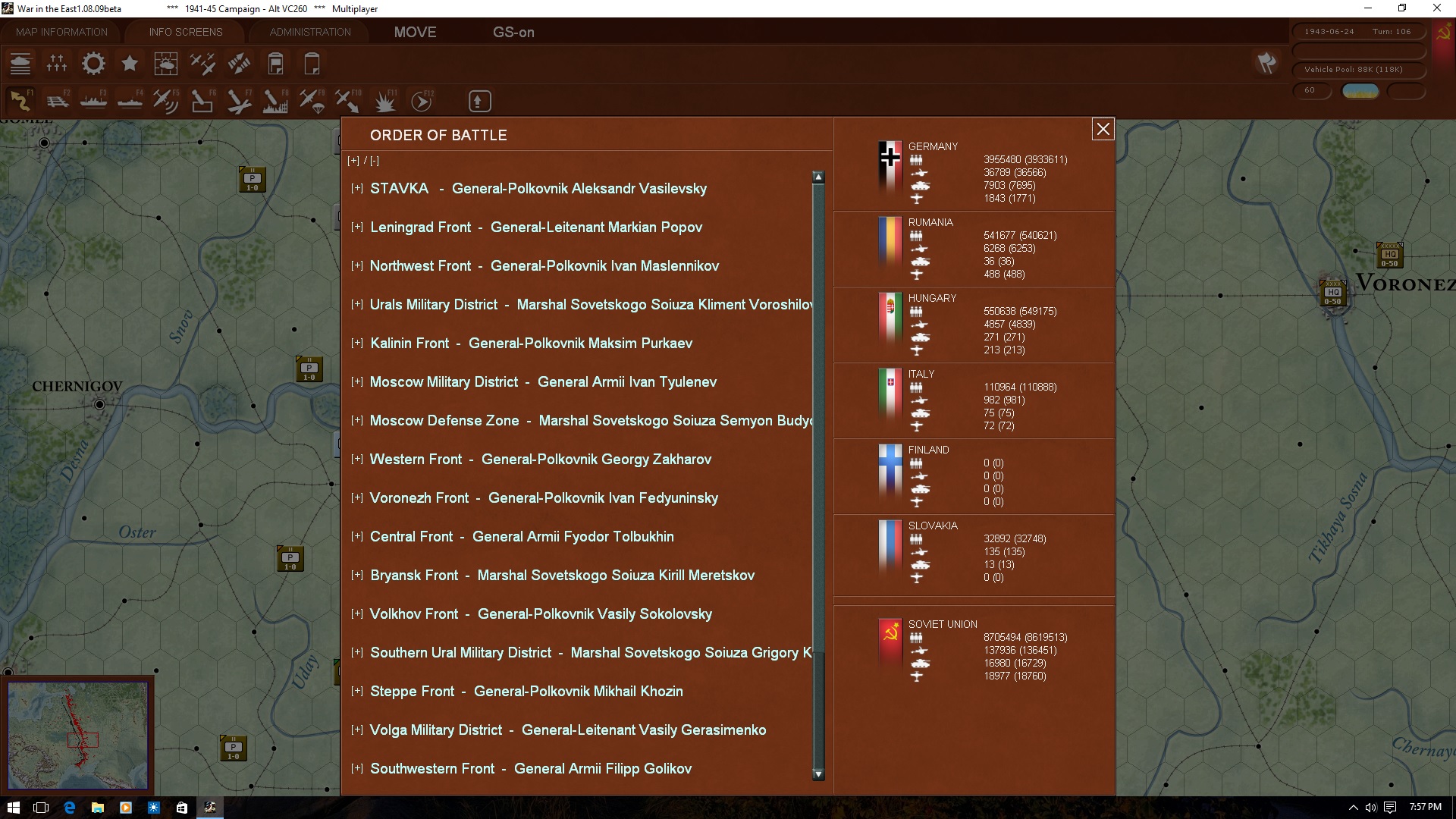Open the Action Center notifications icon
This screenshot has height=819, width=1456.
pyautogui.click(x=1390, y=808)
